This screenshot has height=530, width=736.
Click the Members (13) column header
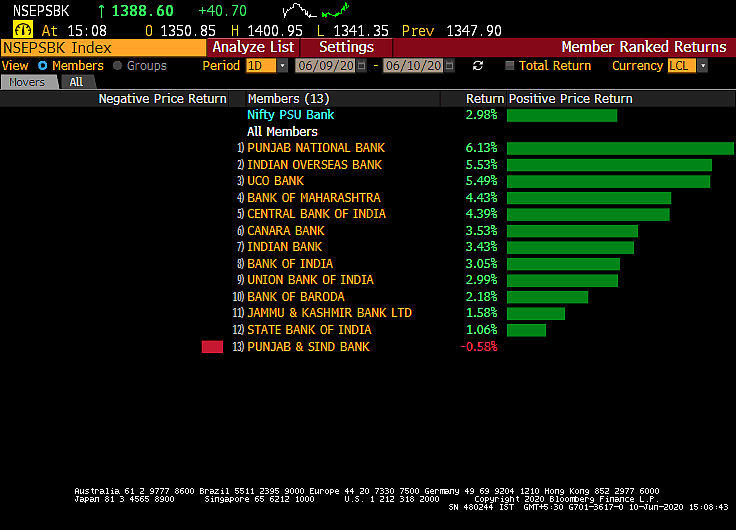(x=288, y=99)
